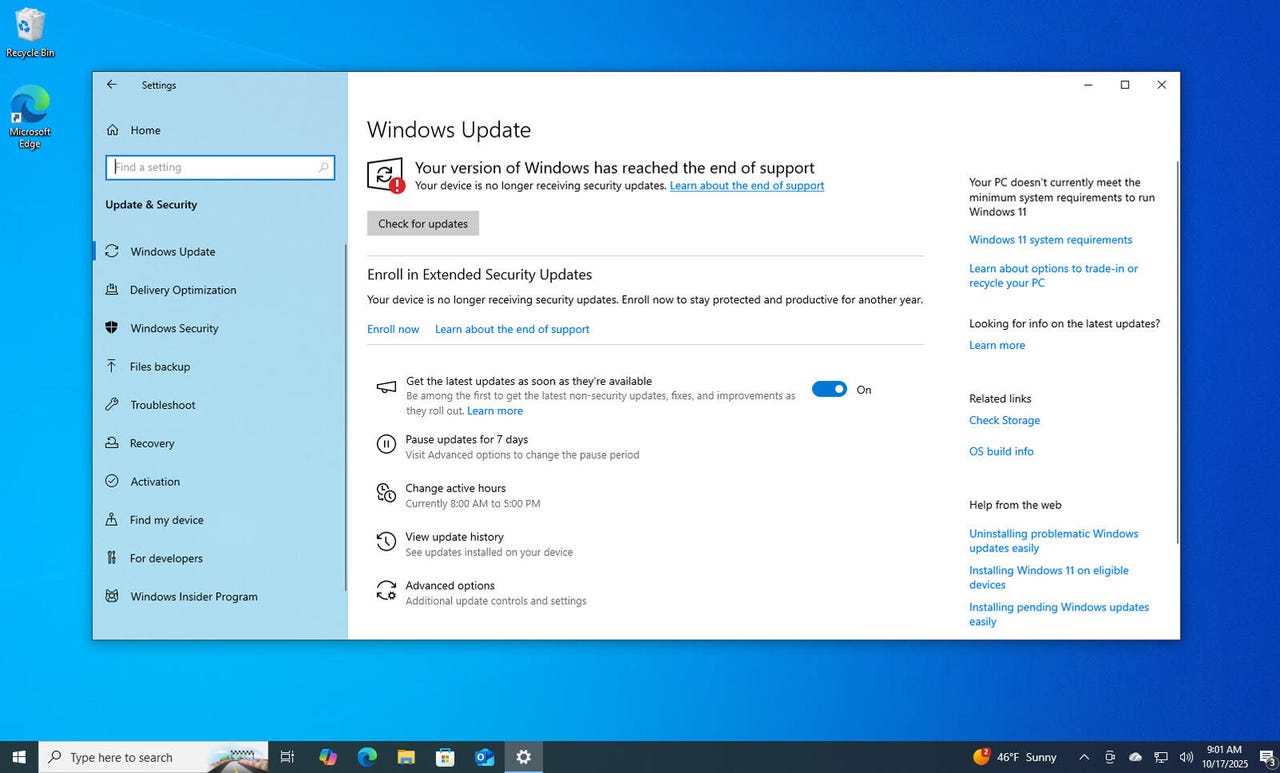
Task: Click the Enroll now link
Action: click(x=393, y=328)
